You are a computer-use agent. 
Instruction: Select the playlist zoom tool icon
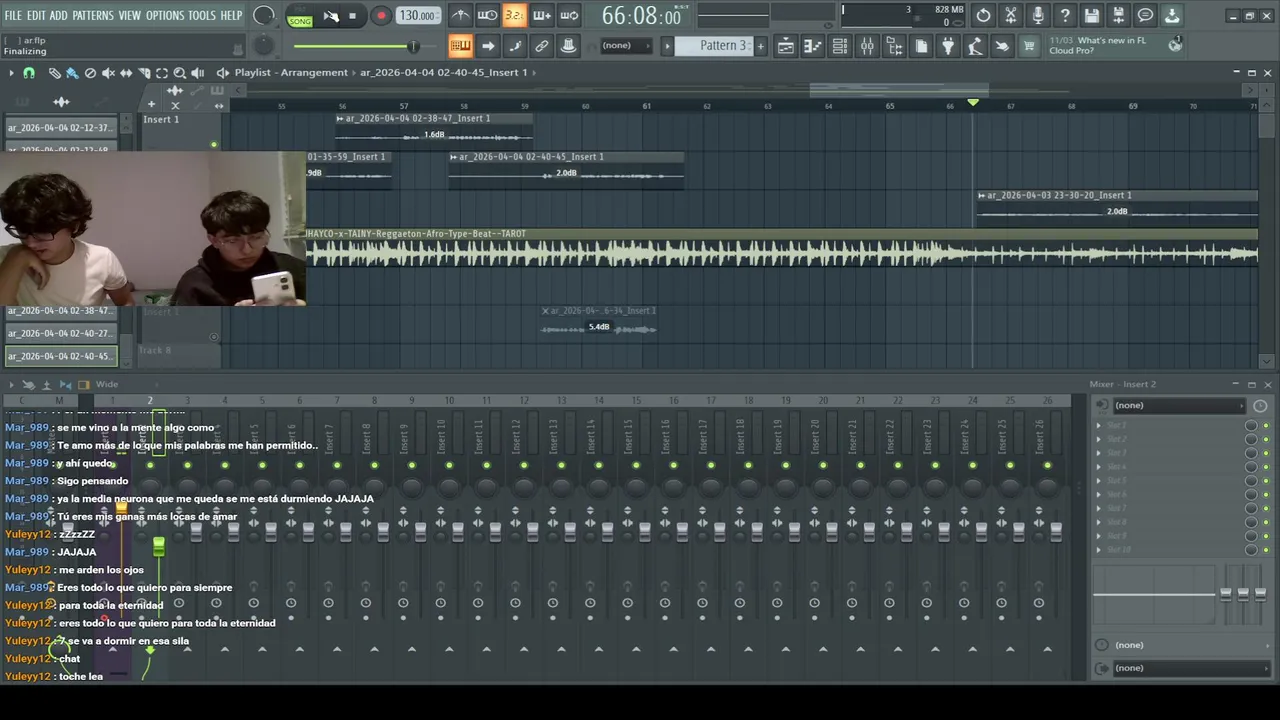pyautogui.click(x=180, y=73)
